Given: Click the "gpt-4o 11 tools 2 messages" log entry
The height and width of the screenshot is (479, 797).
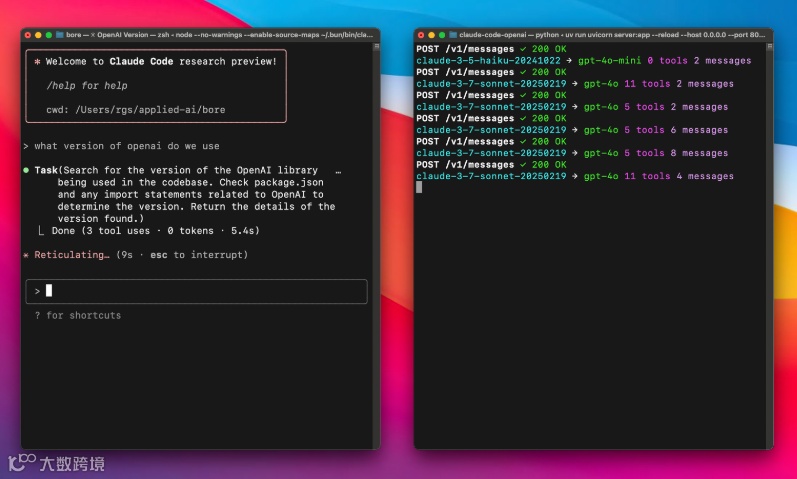Looking at the screenshot, I should click(659, 84).
